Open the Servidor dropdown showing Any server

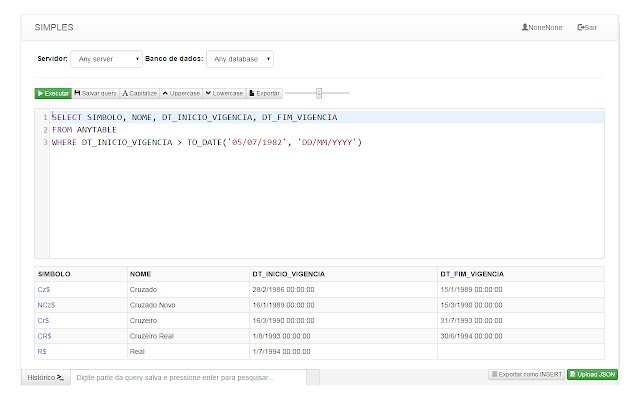(x=107, y=59)
